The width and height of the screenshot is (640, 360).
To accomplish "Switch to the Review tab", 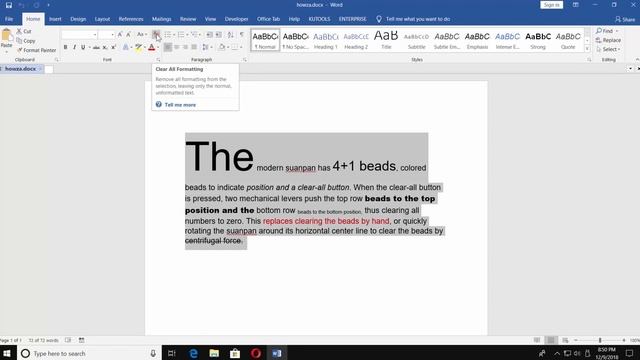I will [188, 19].
